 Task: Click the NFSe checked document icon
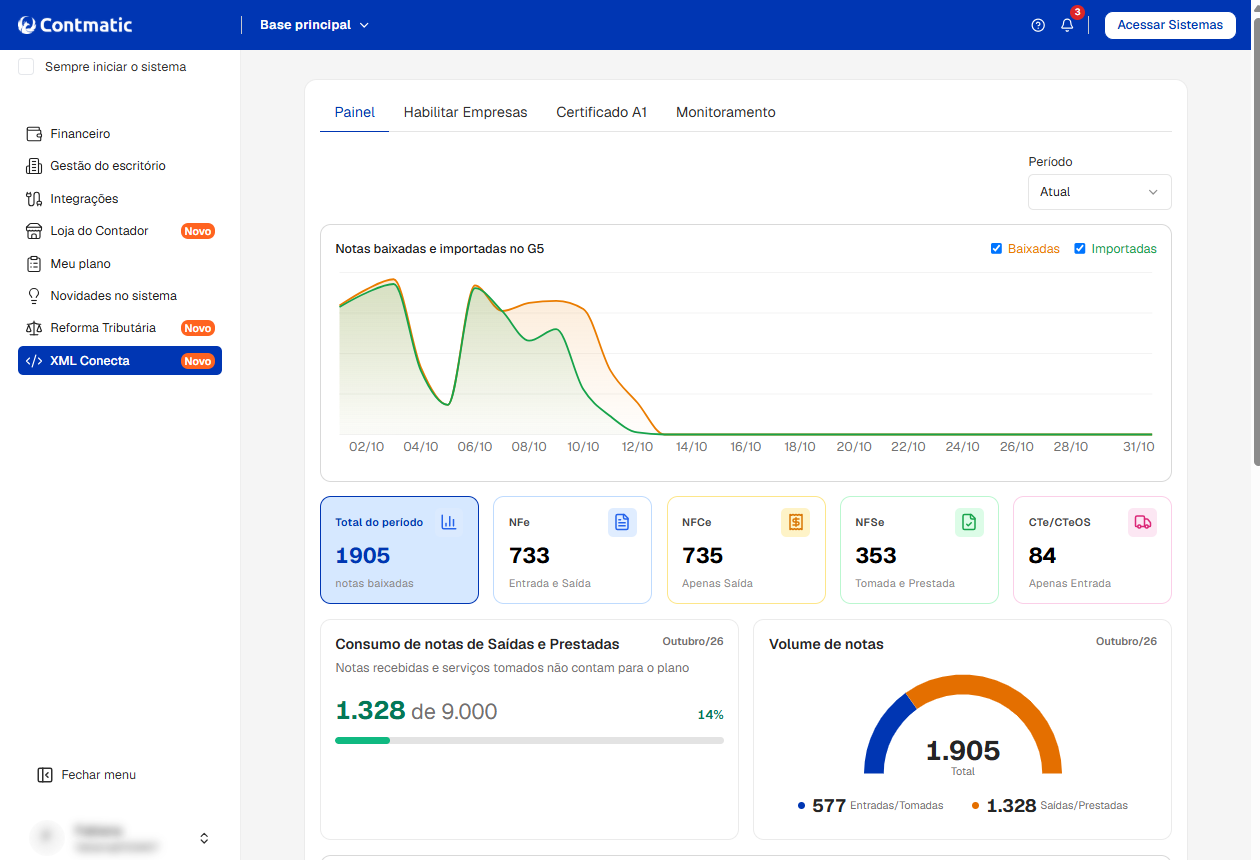pos(969,522)
